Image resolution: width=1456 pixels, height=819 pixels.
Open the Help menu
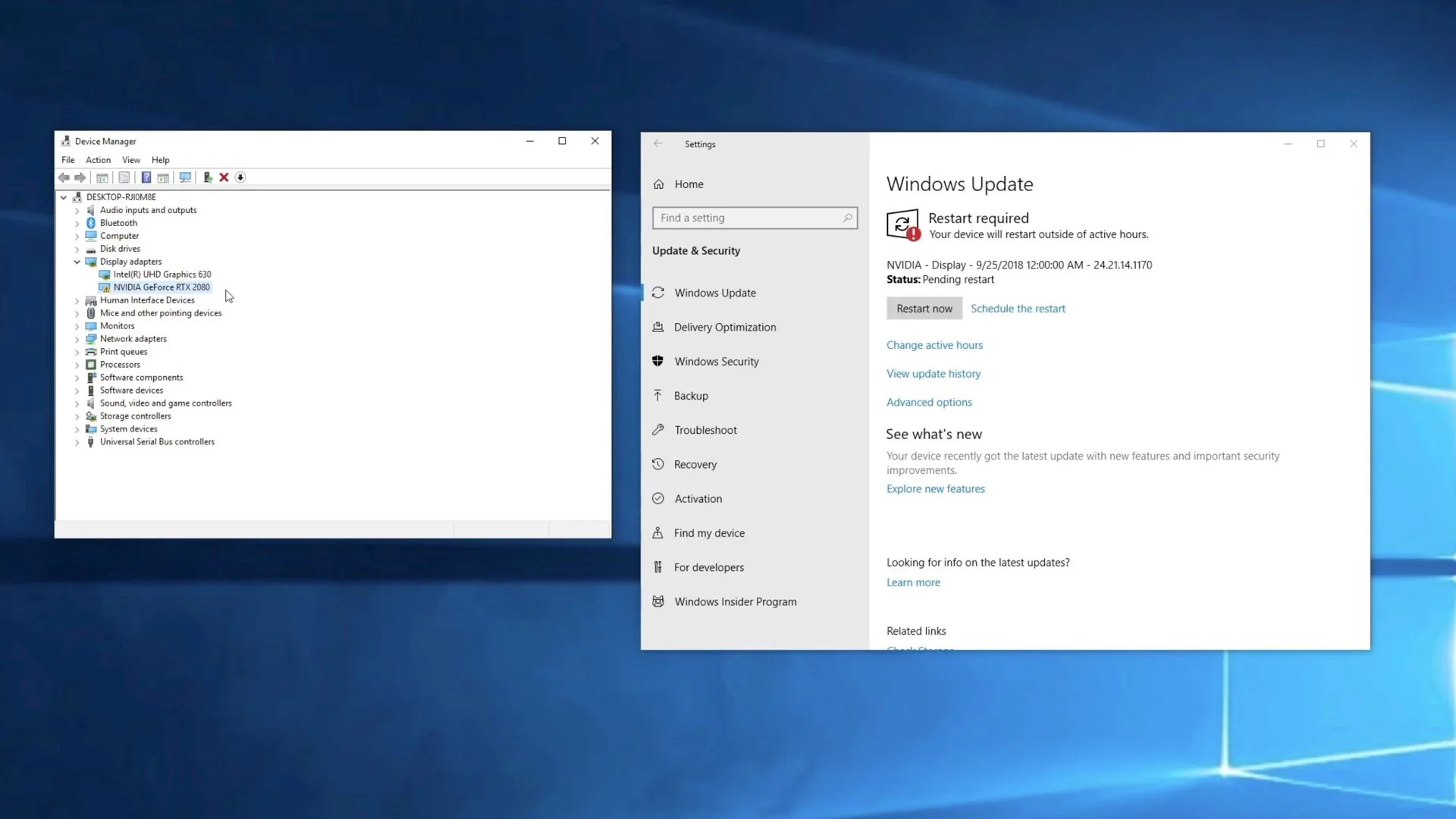pyautogui.click(x=160, y=160)
